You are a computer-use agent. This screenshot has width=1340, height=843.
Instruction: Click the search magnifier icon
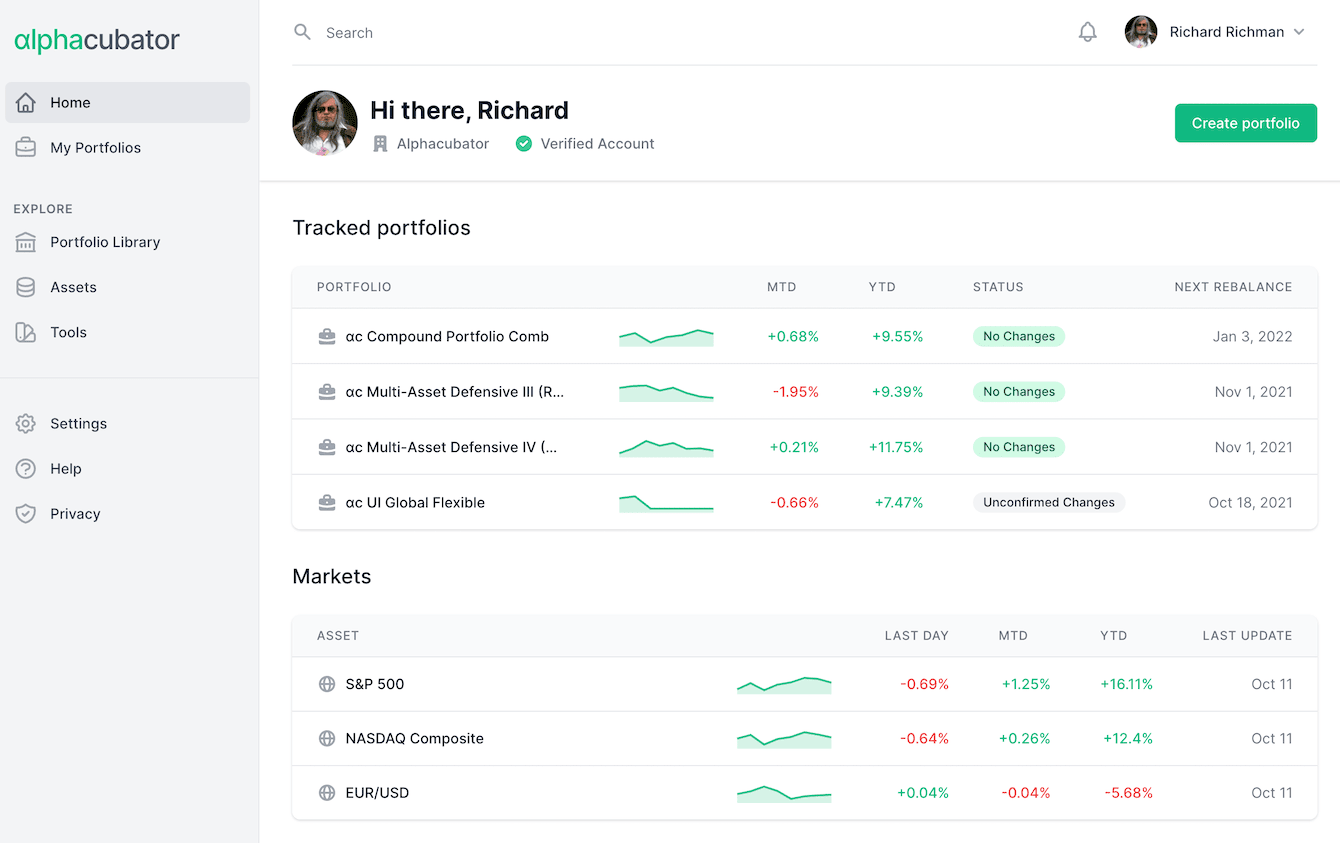tap(302, 32)
